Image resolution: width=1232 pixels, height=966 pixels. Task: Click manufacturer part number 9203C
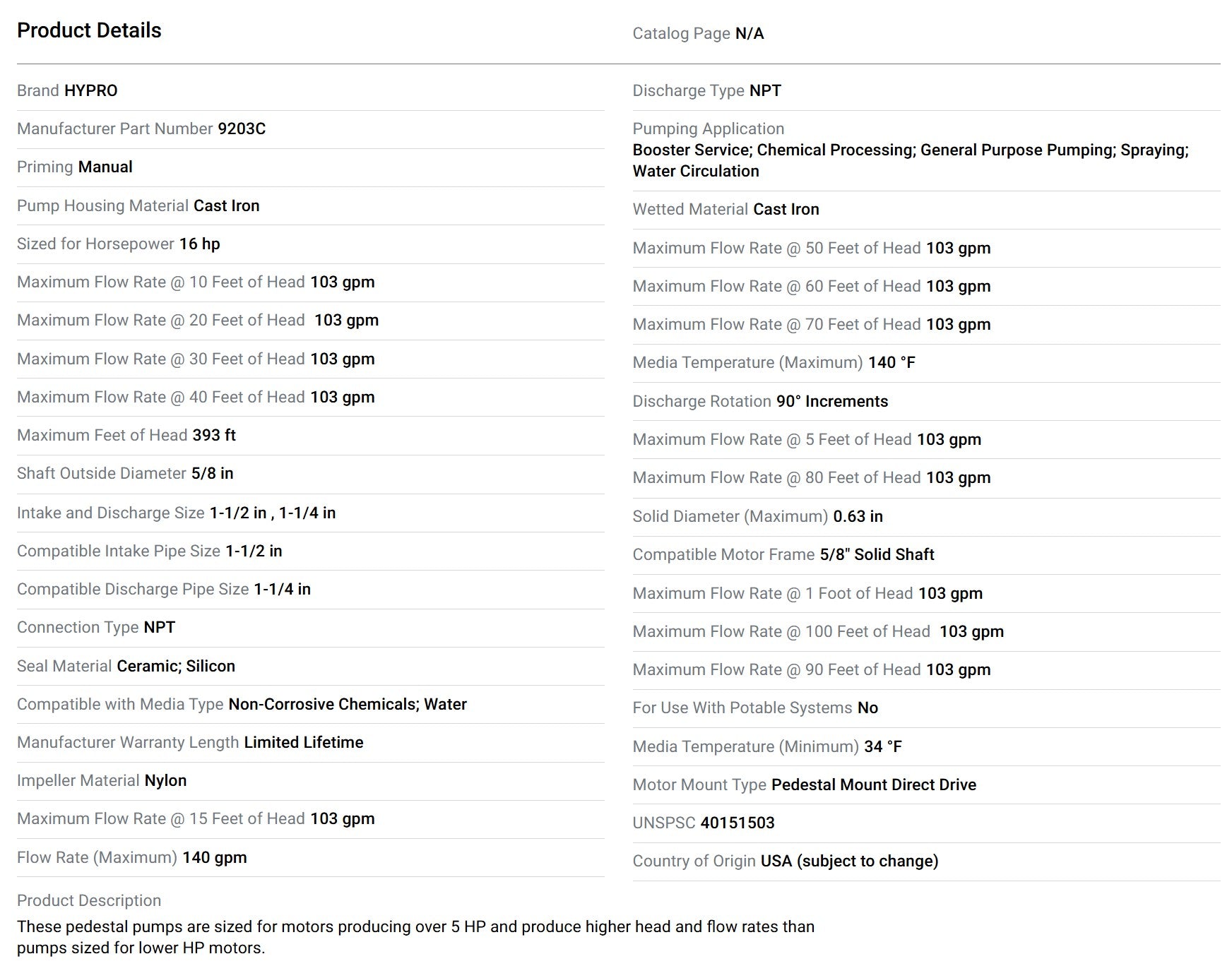click(x=242, y=129)
